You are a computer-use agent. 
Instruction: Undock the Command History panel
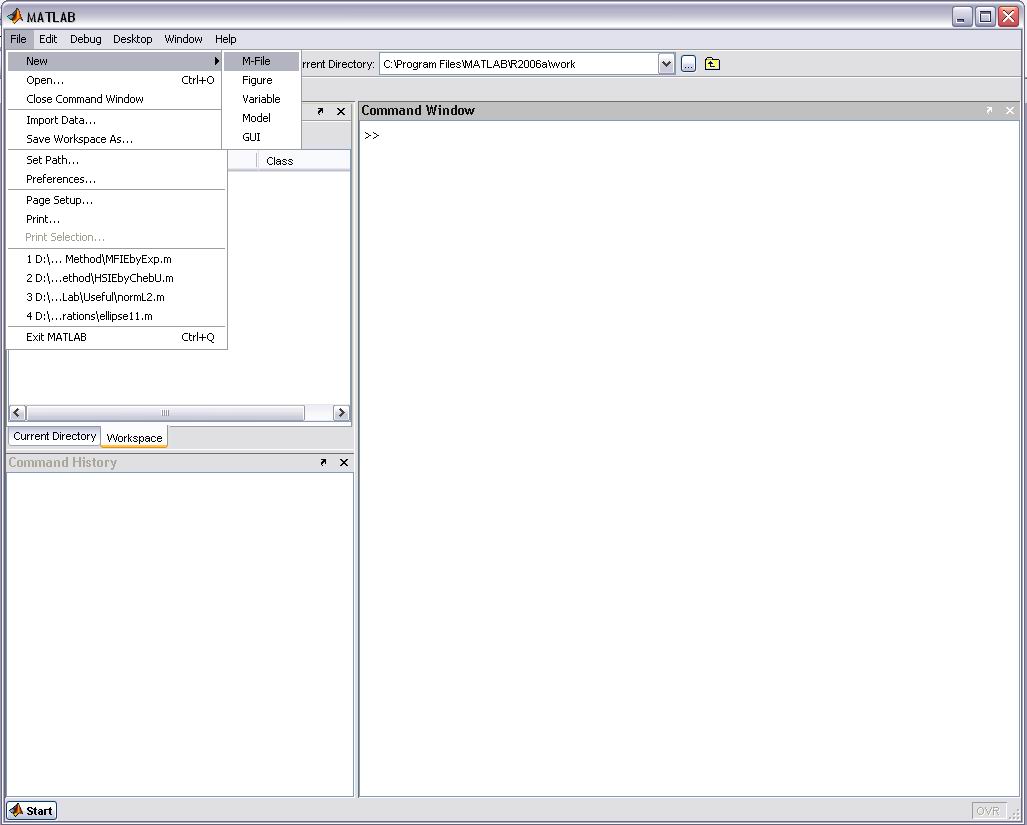coord(323,462)
